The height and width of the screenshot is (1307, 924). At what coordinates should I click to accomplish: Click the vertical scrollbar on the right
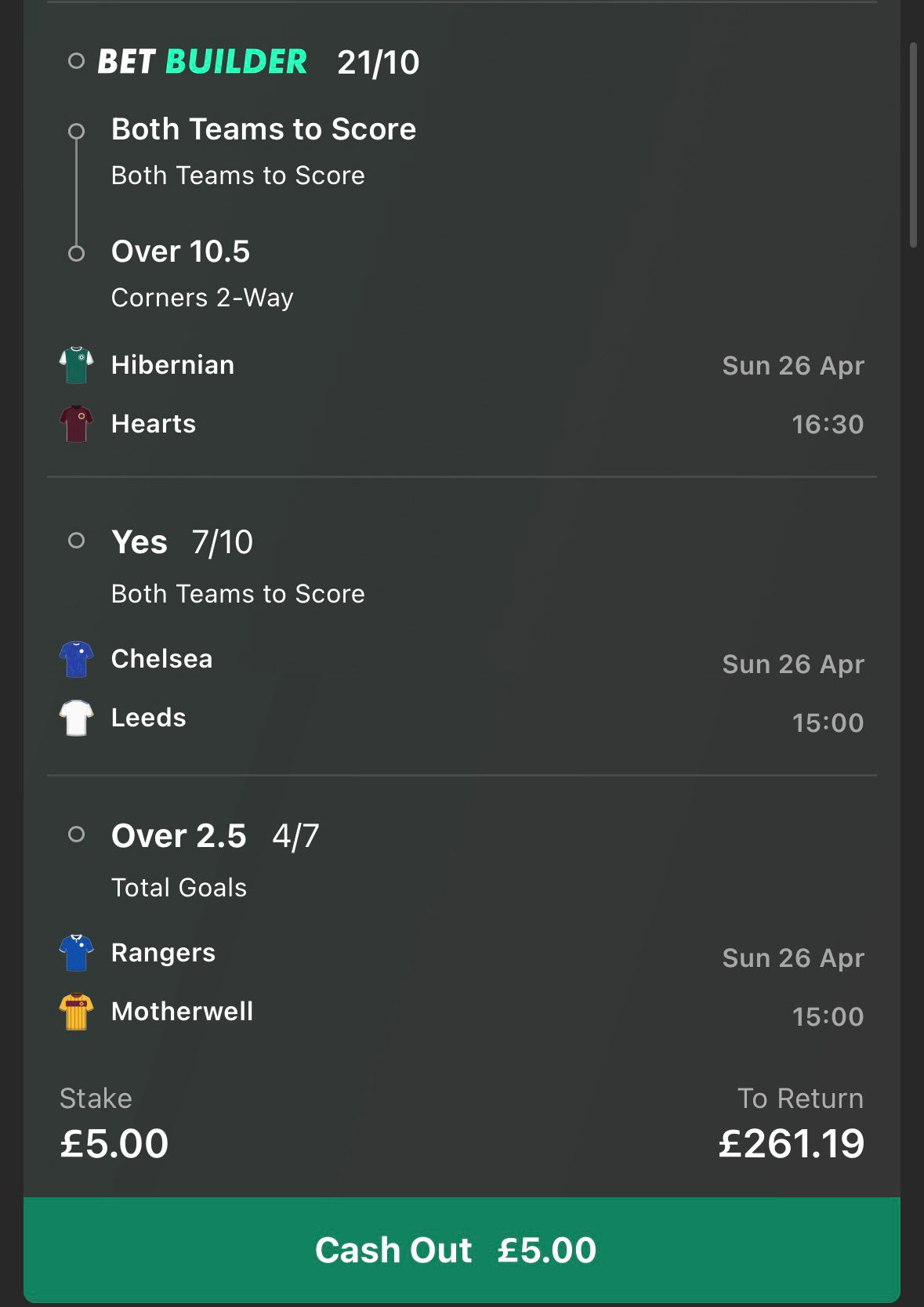pyautogui.click(x=913, y=145)
